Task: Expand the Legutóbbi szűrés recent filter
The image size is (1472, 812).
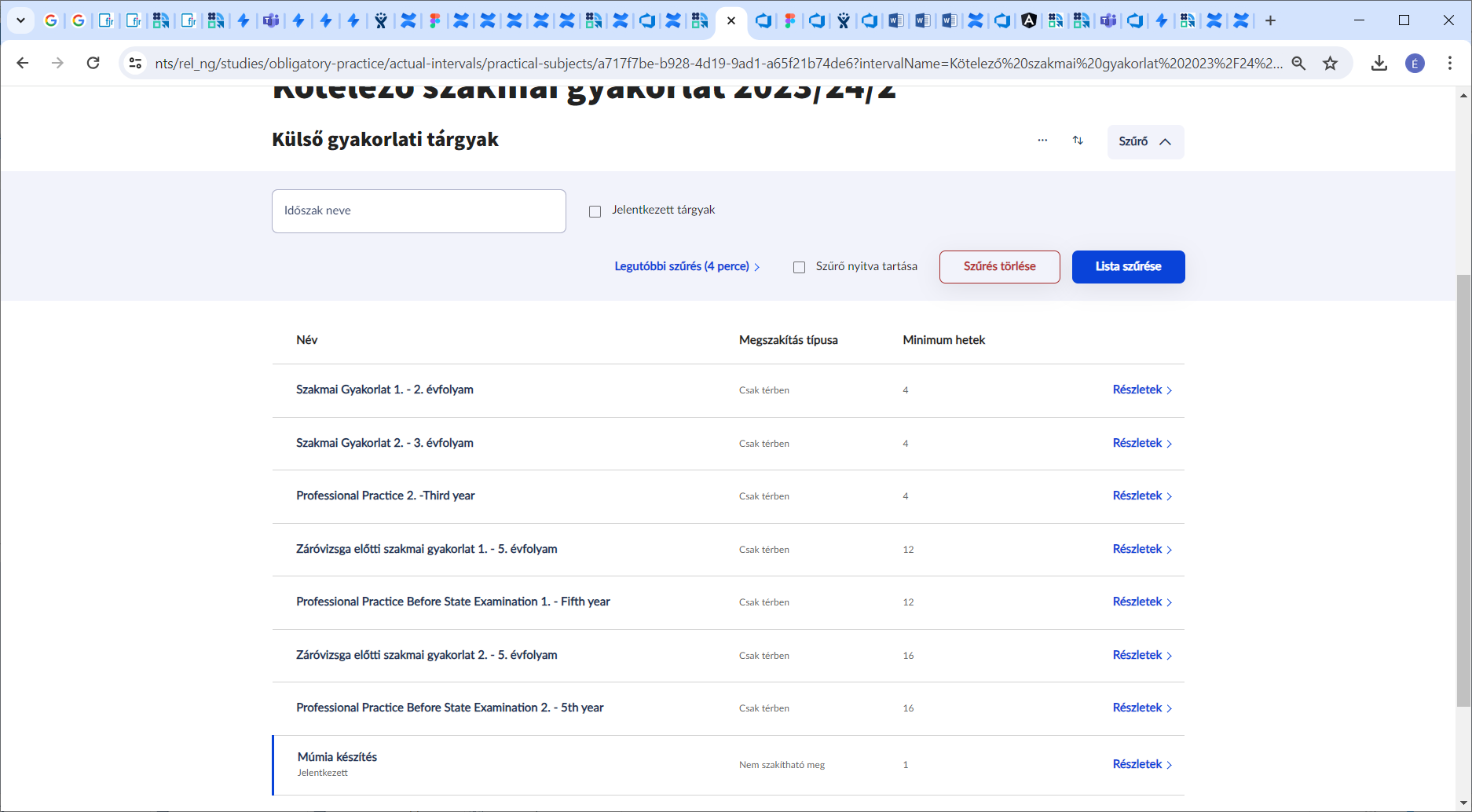Action: click(x=687, y=267)
